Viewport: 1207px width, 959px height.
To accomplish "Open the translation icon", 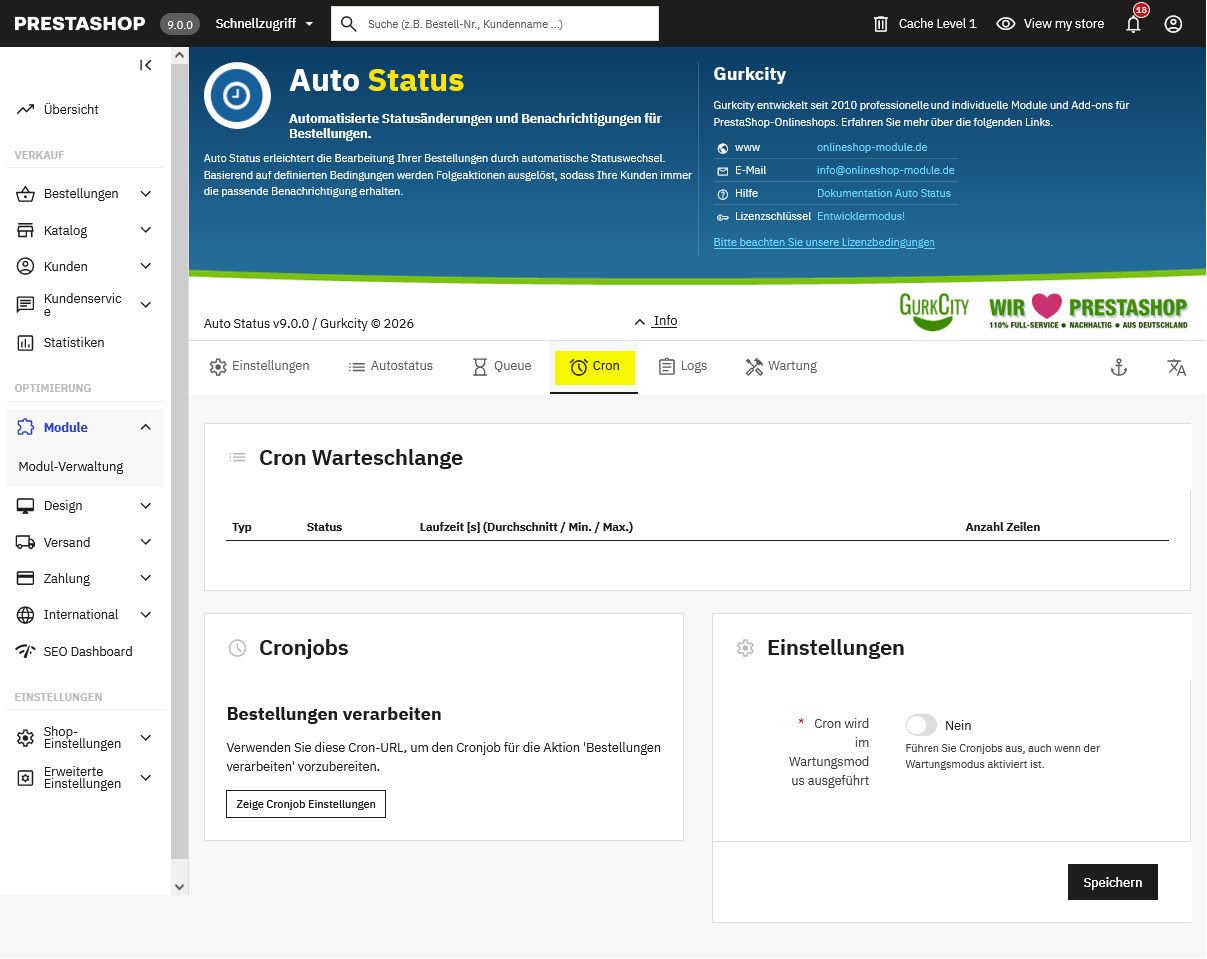I will click(x=1177, y=367).
